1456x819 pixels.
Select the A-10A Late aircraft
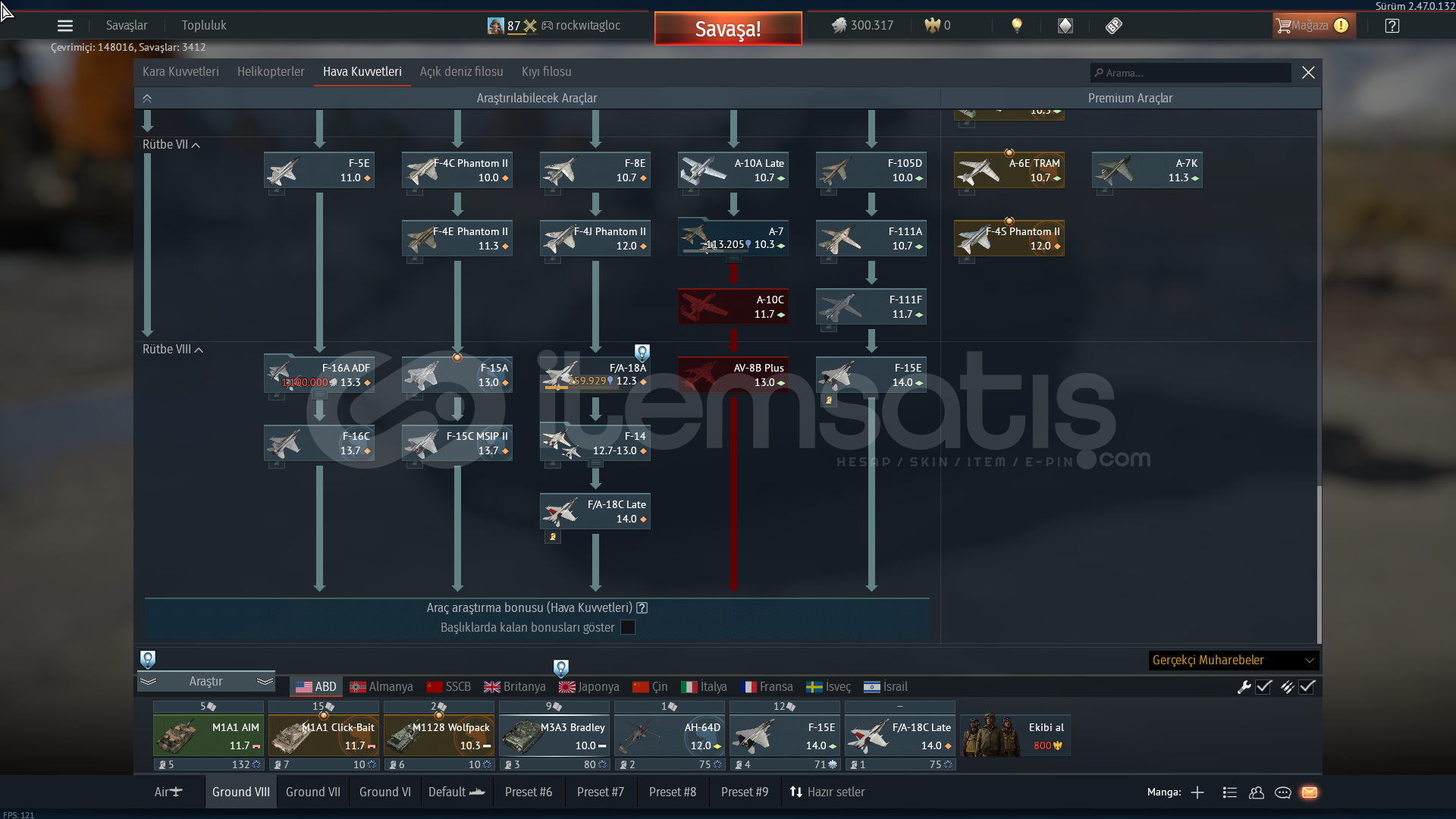click(x=733, y=171)
